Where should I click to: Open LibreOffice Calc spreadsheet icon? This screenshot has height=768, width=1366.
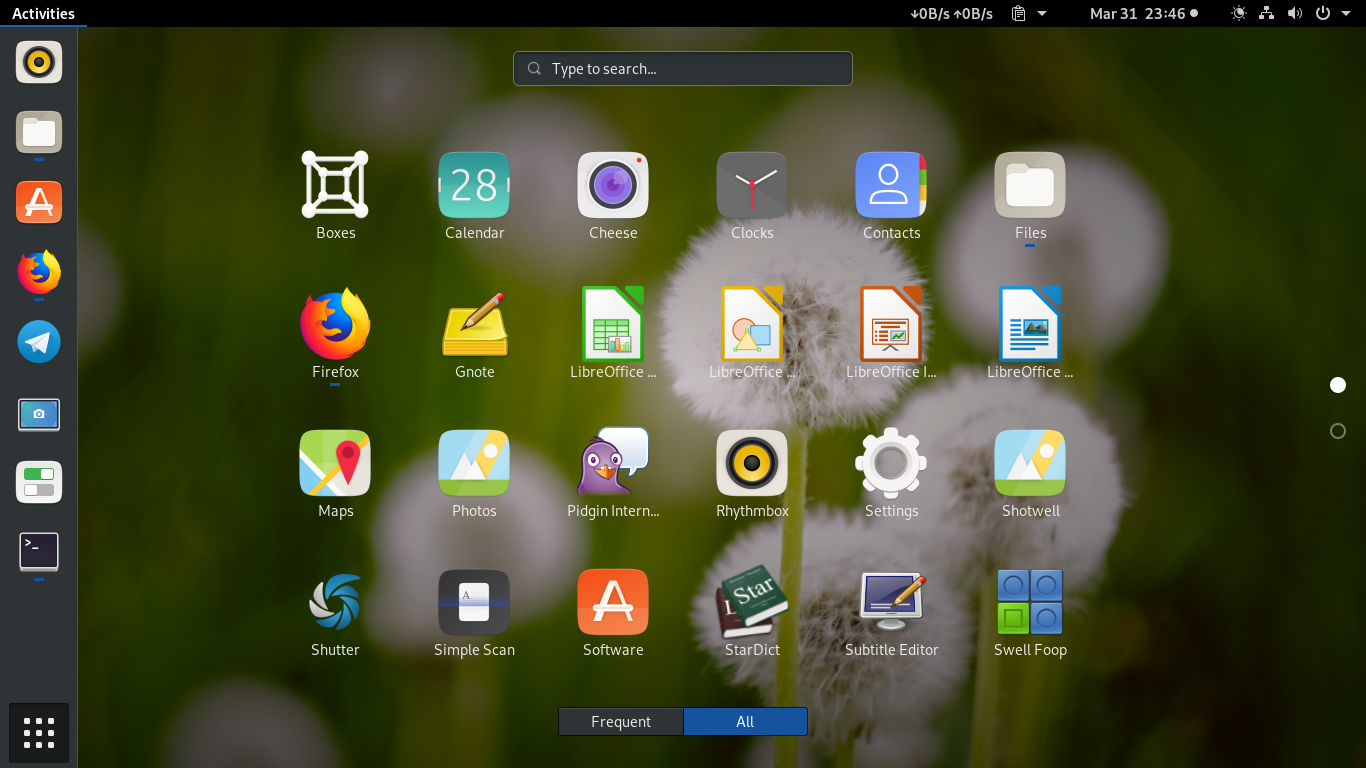coord(613,324)
